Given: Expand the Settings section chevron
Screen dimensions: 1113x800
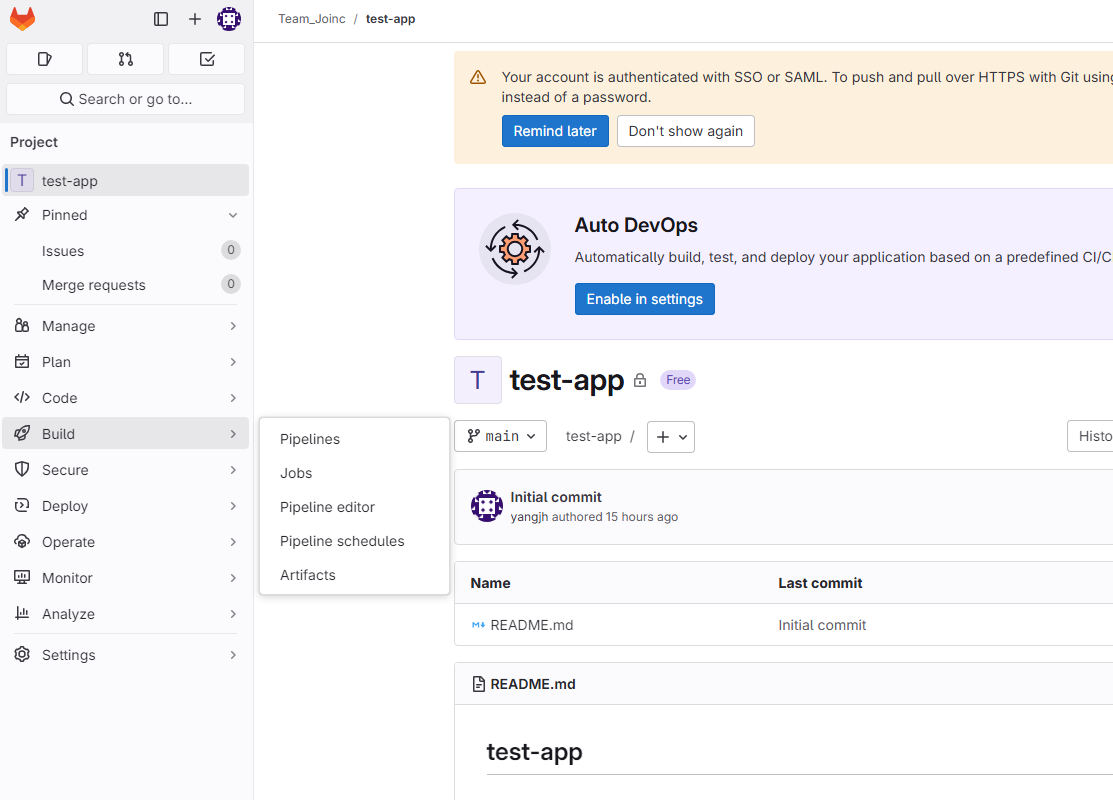Looking at the screenshot, I should (x=233, y=654).
